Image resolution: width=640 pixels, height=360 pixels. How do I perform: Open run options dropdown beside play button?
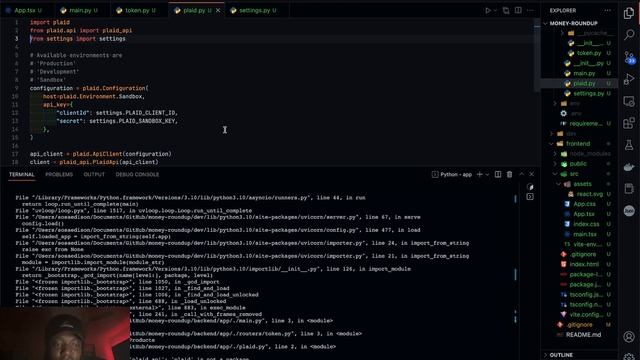coord(496,11)
